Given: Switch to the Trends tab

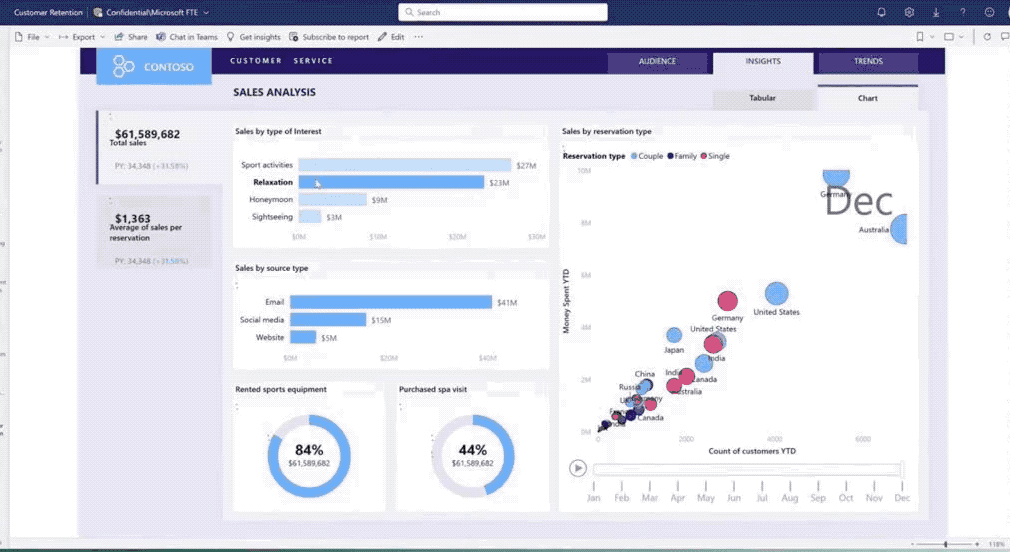Looking at the screenshot, I should (868, 62).
